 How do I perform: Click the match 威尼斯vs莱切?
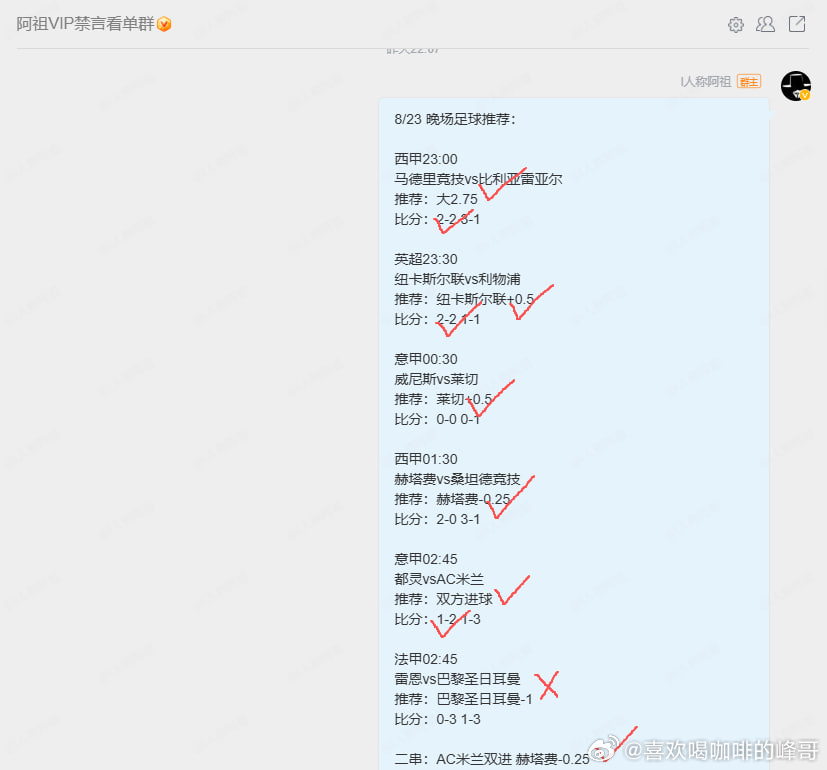pyautogui.click(x=436, y=379)
